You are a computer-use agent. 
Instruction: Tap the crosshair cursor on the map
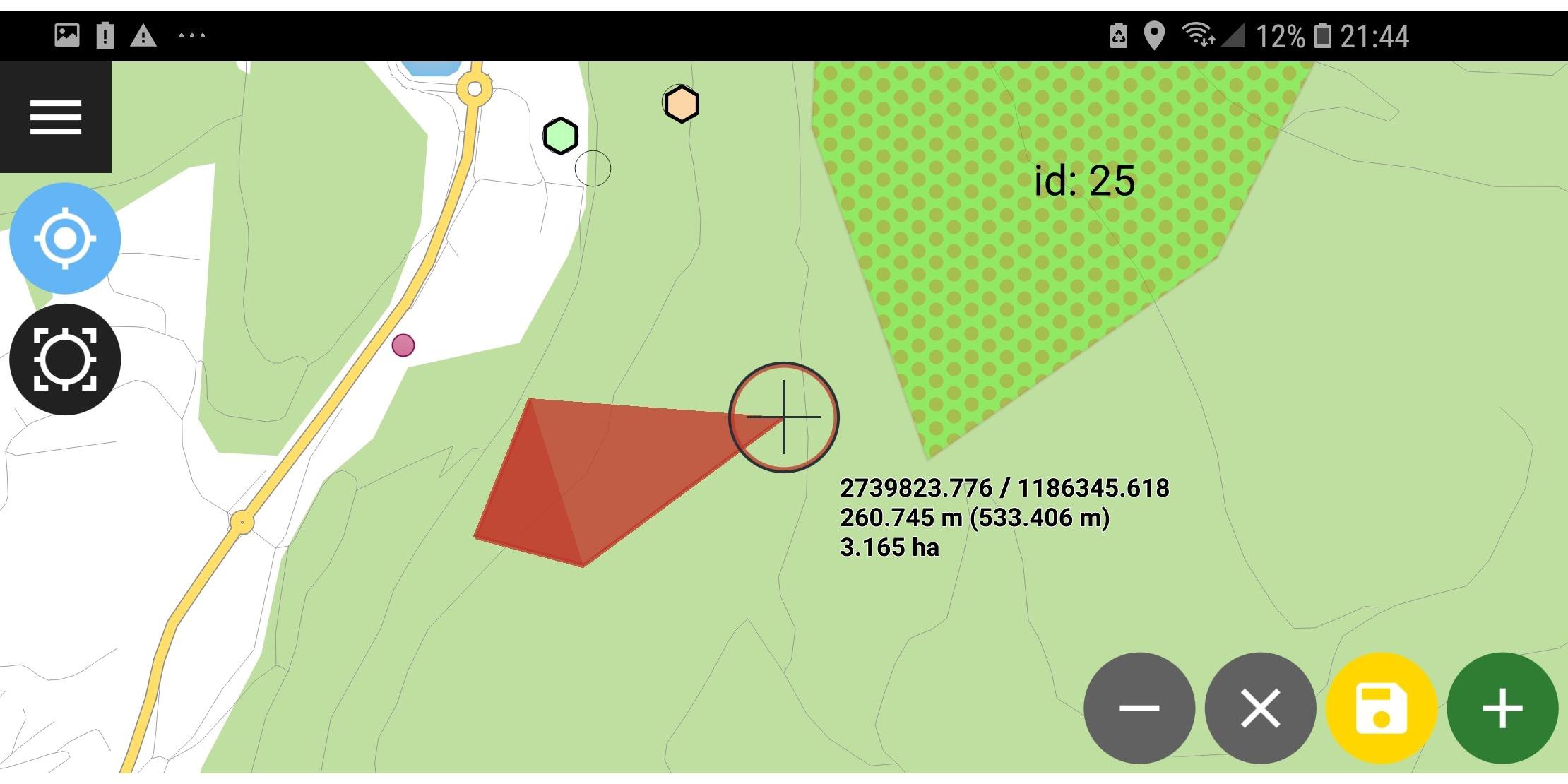783,417
